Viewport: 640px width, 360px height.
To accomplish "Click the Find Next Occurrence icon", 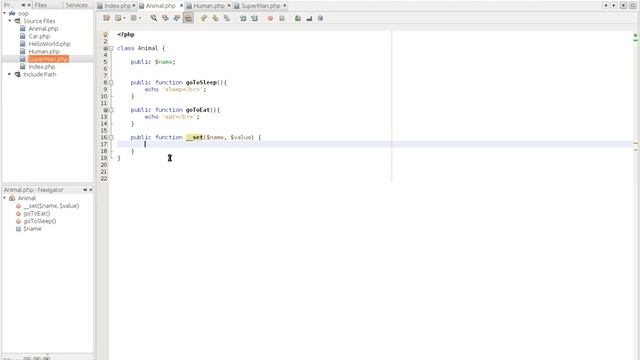I will (176, 18).
